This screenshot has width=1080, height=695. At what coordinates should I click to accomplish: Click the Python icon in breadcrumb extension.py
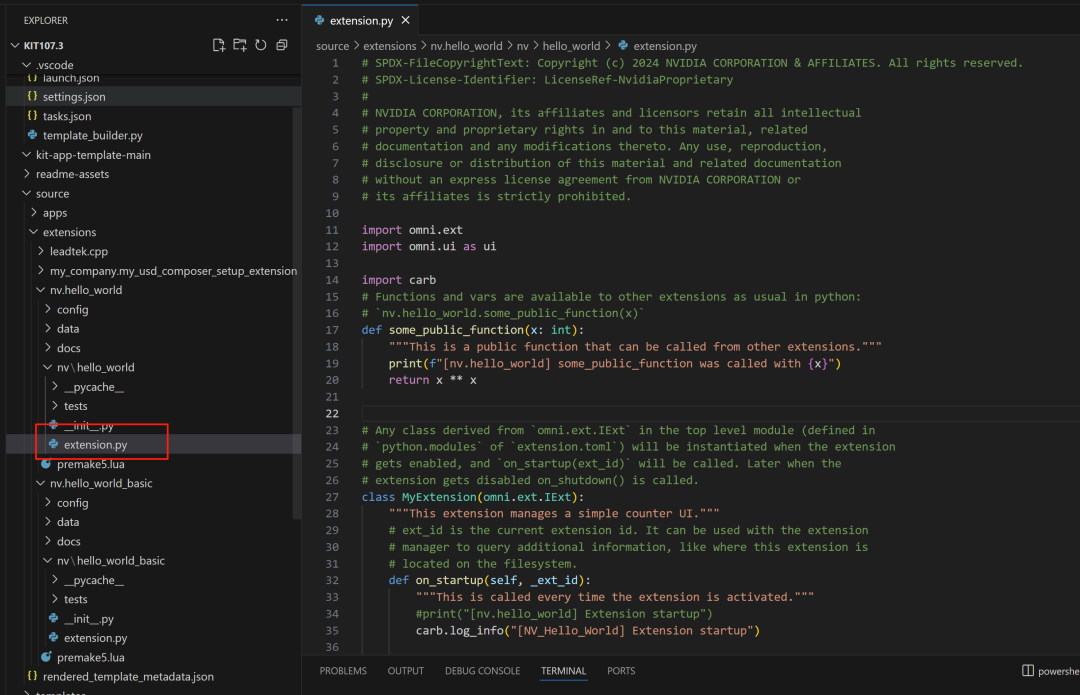(x=623, y=46)
